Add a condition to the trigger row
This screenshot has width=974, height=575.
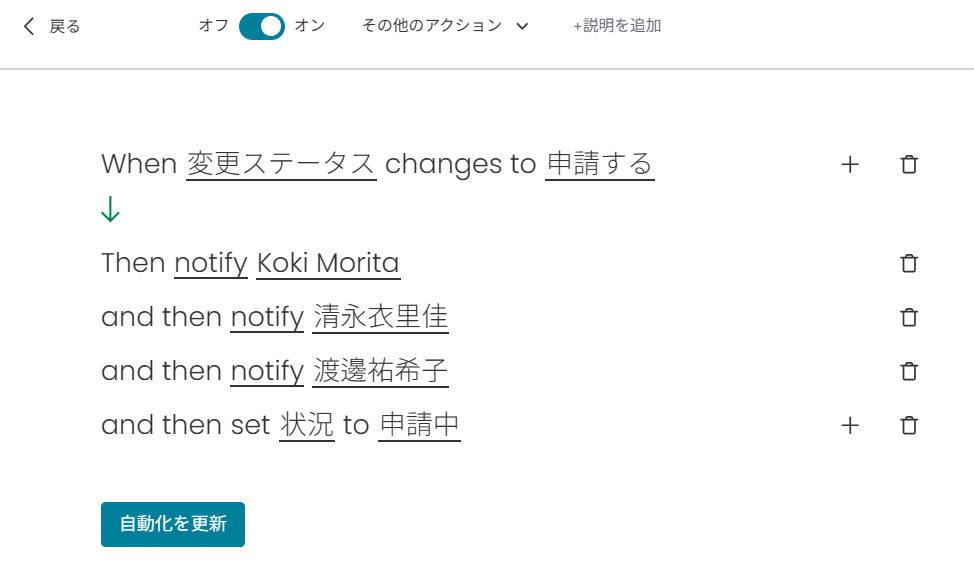tap(850, 165)
